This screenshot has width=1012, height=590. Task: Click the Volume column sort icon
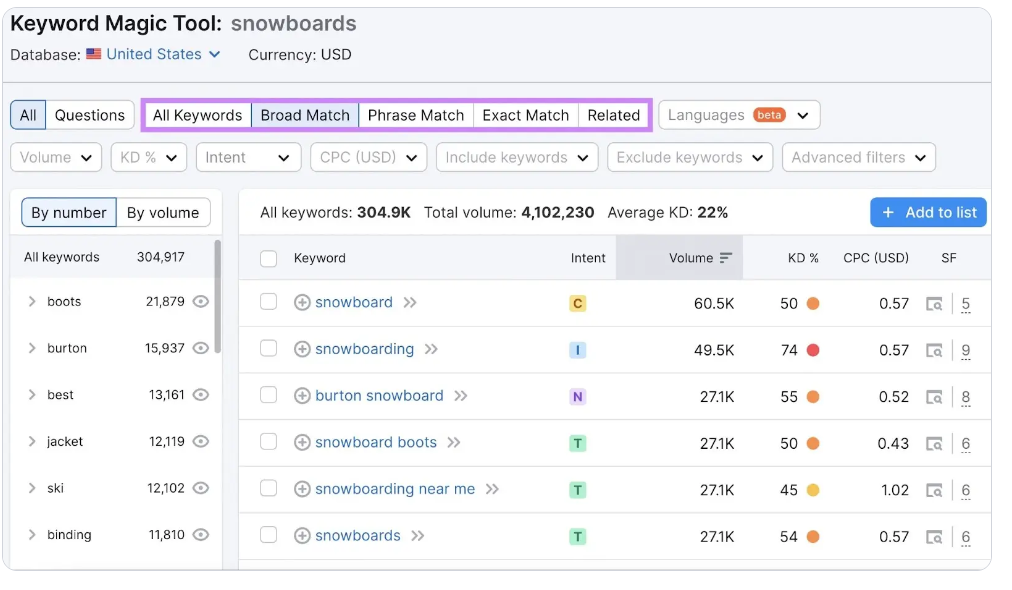click(x=726, y=258)
